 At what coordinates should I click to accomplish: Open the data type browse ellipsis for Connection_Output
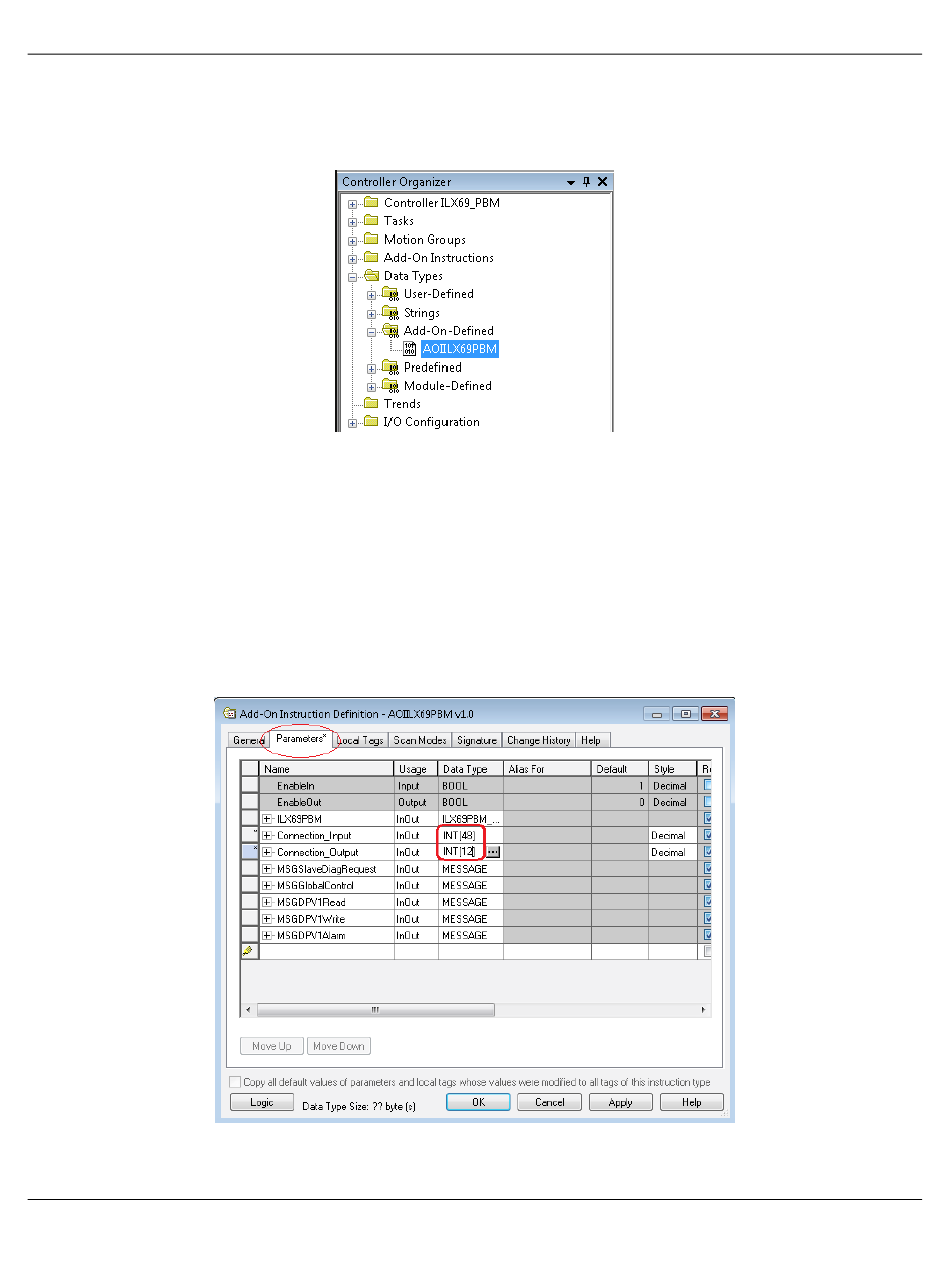pyautogui.click(x=493, y=852)
